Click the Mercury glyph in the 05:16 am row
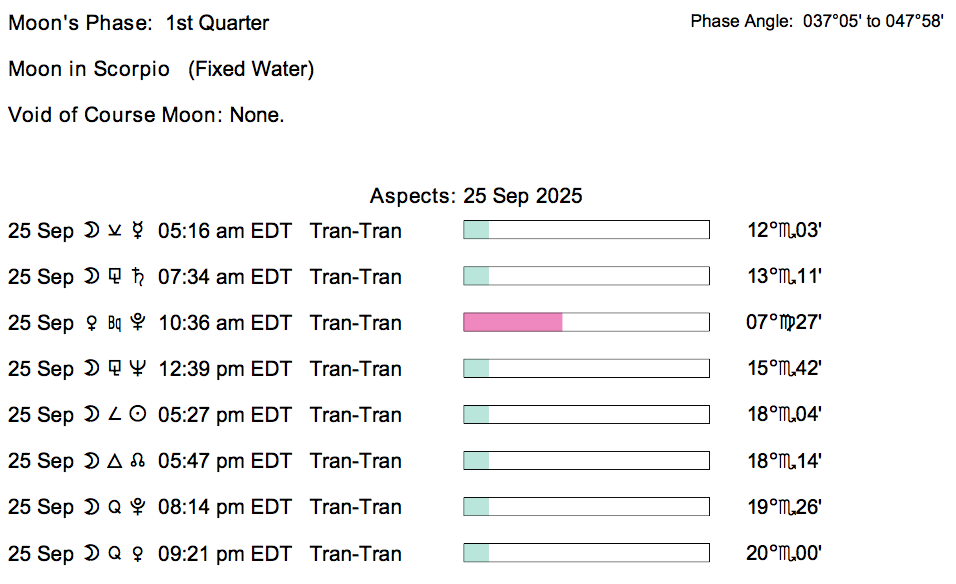Screen dimensions: 956x584 138,231
